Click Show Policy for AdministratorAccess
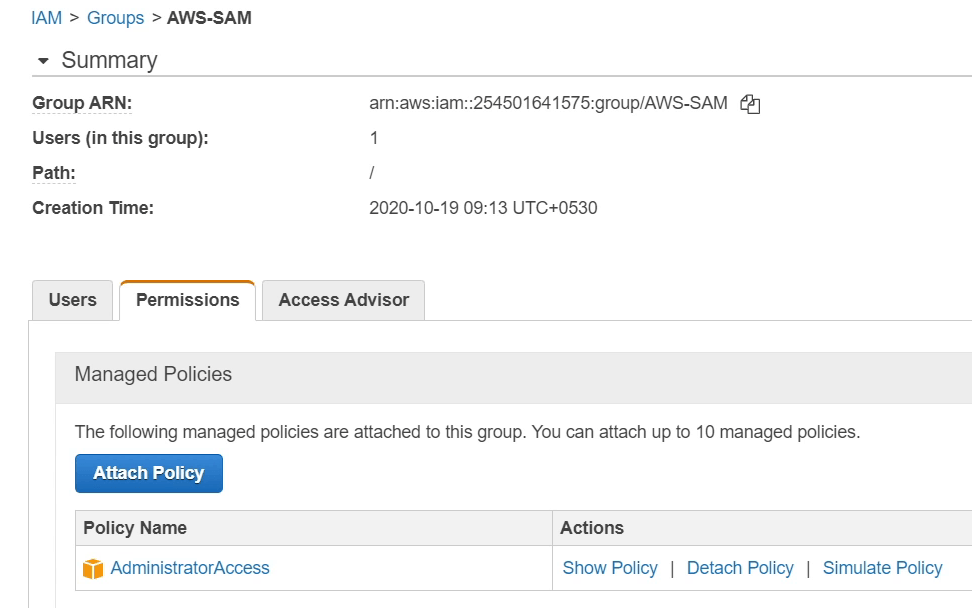The height and width of the screenshot is (608, 972). [610, 568]
